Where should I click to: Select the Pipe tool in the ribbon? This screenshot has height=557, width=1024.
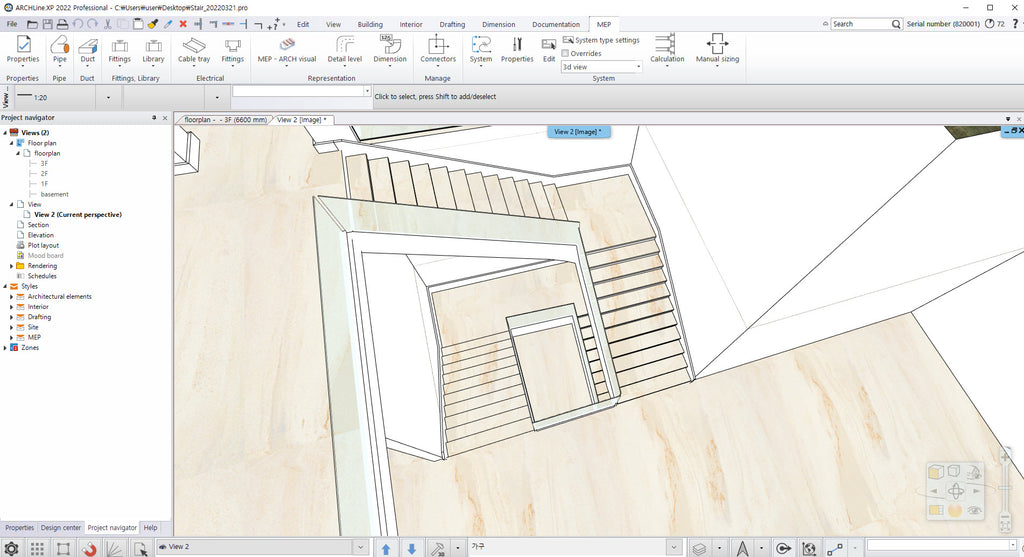tap(59, 46)
